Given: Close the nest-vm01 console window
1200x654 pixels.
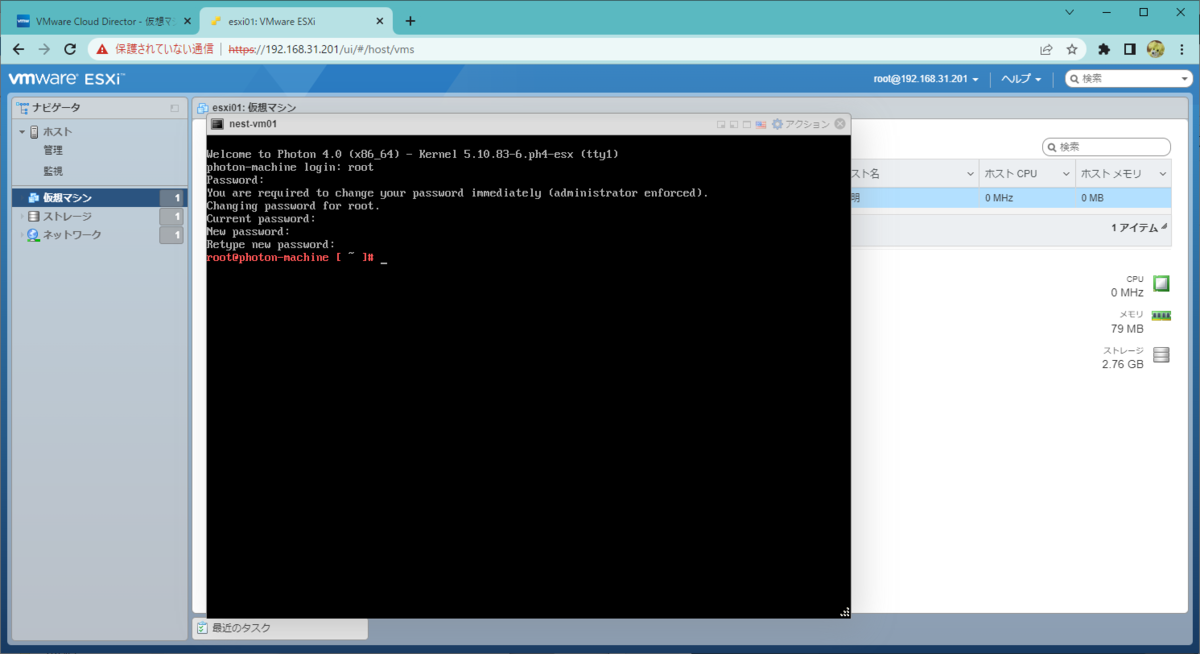Looking at the screenshot, I should tap(840, 124).
